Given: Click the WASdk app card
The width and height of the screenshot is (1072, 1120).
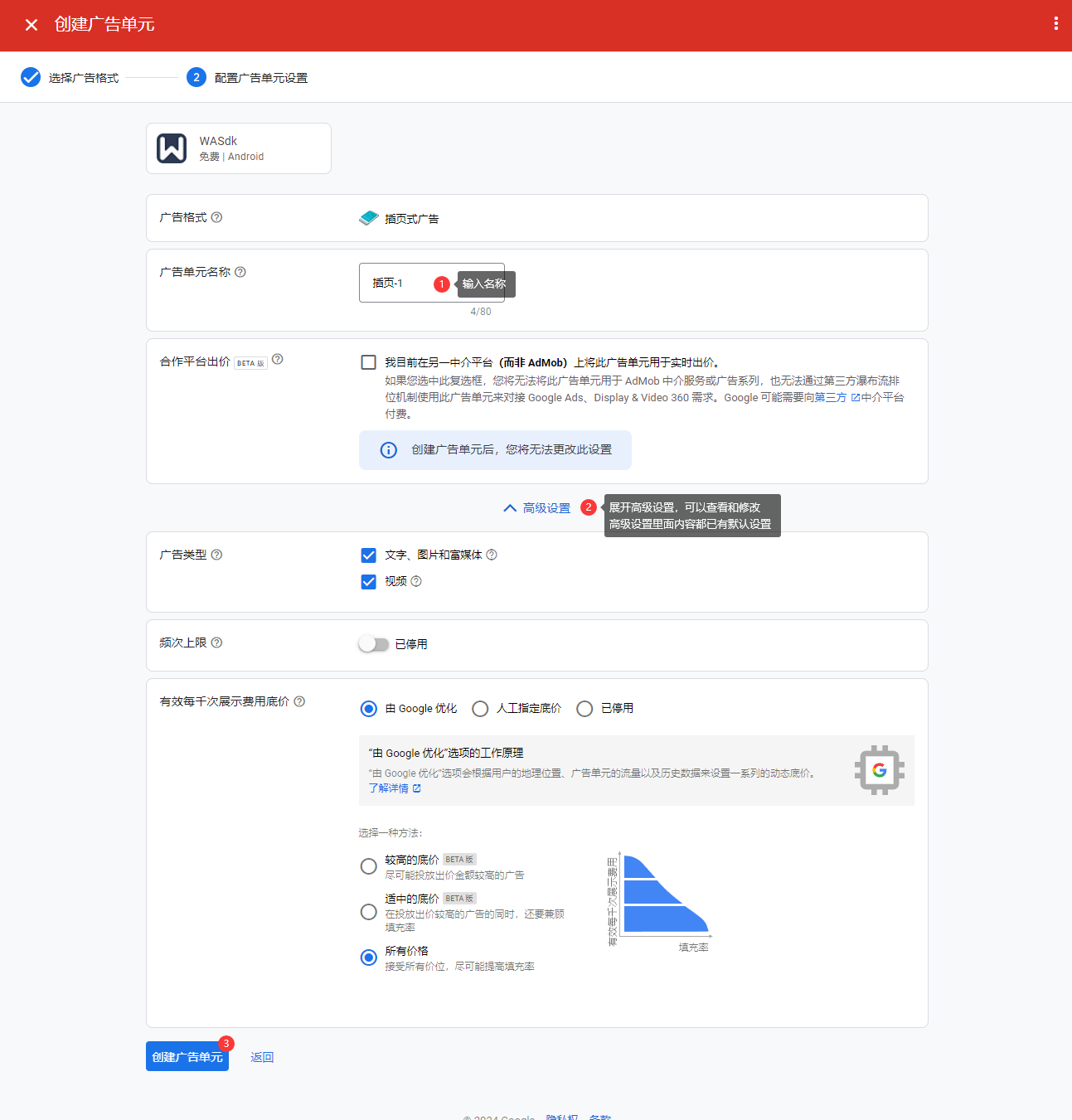Looking at the screenshot, I should tap(239, 148).
